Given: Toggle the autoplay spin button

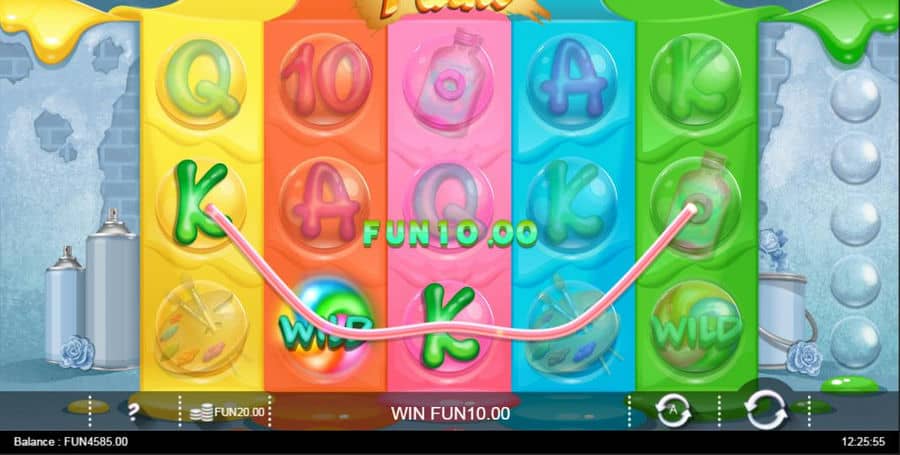Looking at the screenshot, I should point(673,411).
